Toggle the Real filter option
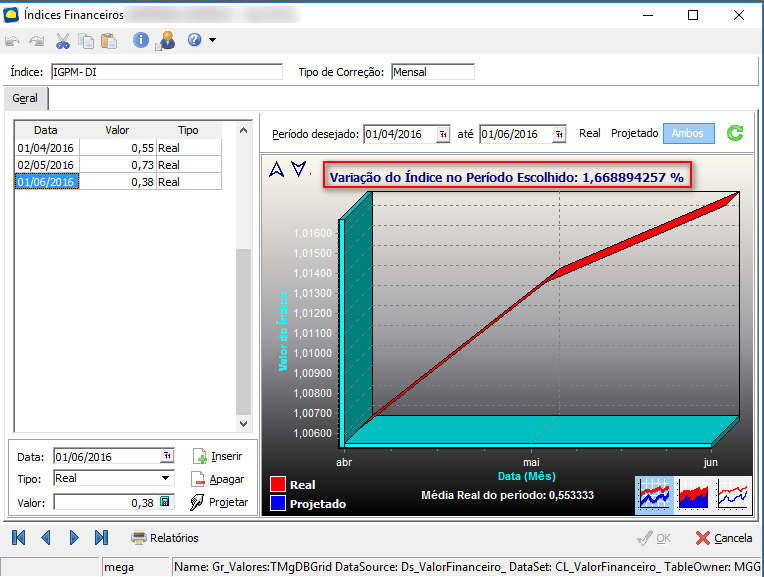Screen dimensions: 764x577 (x=590, y=133)
